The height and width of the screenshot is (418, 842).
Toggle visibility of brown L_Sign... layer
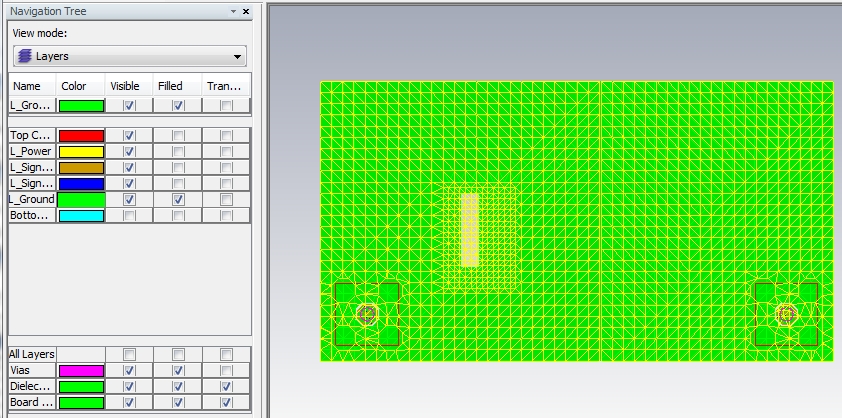(x=129, y=168)
